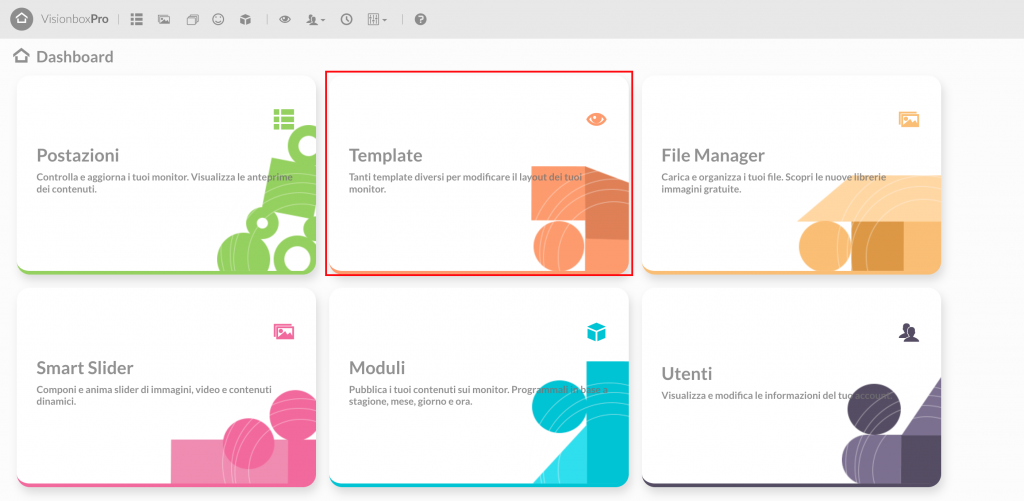This screenshot has height=501, width=1024.
Task: Click the eye icon in top toolbar
Action: click(x=285, y=19)
